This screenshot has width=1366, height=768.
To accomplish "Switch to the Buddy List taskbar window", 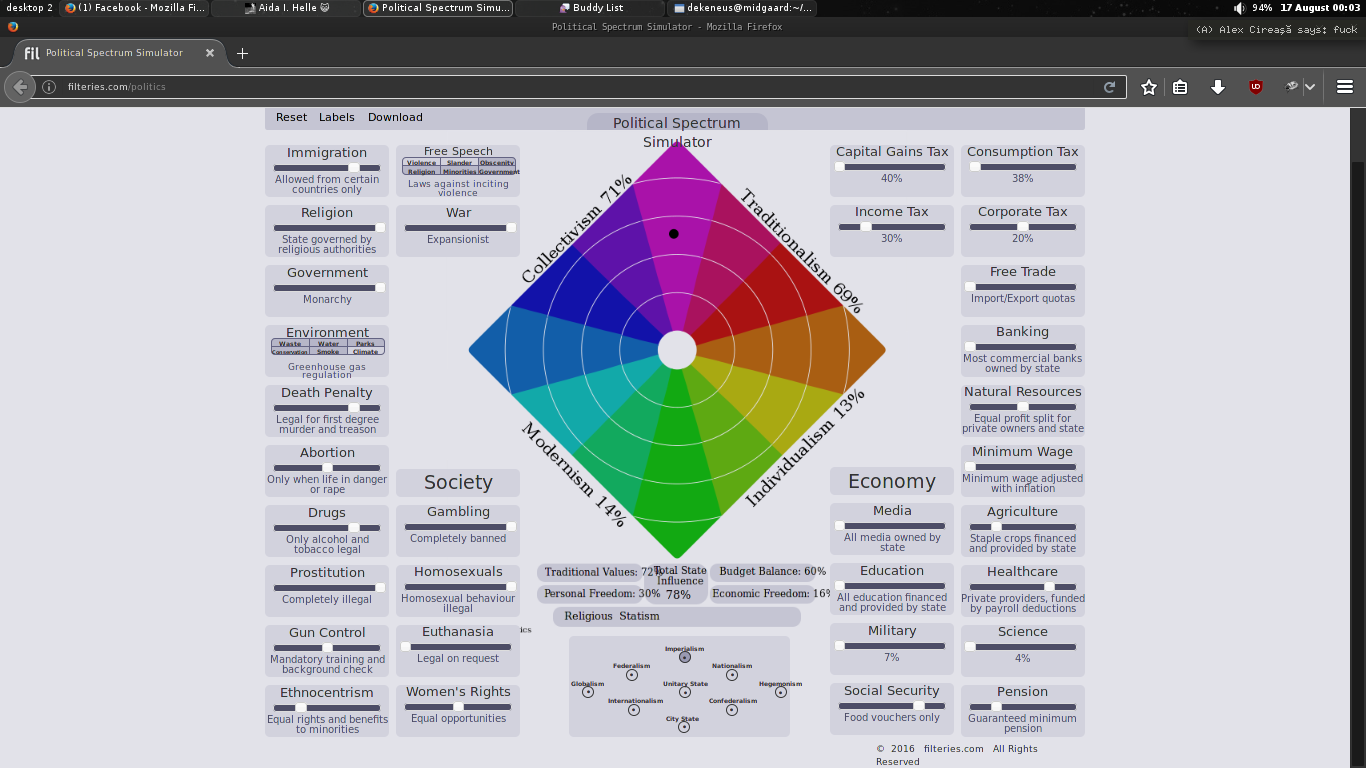I will pyautogui.click(x=590, y=8).
